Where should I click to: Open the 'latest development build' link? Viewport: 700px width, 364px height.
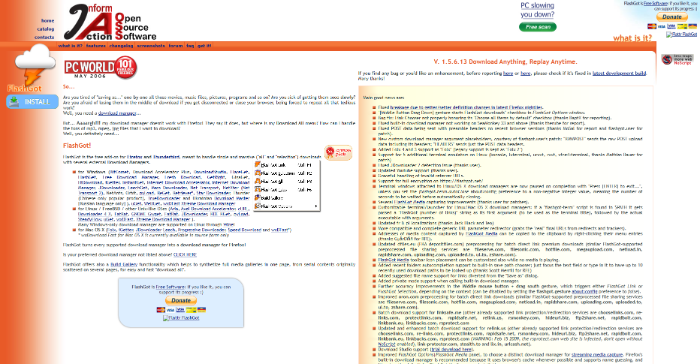pos(619,73)
